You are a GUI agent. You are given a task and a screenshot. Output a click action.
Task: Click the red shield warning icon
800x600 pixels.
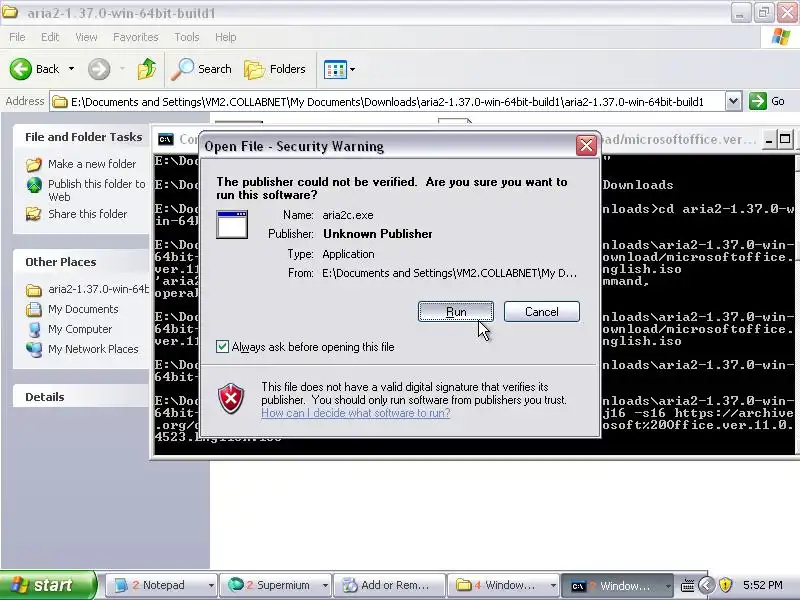231,398
